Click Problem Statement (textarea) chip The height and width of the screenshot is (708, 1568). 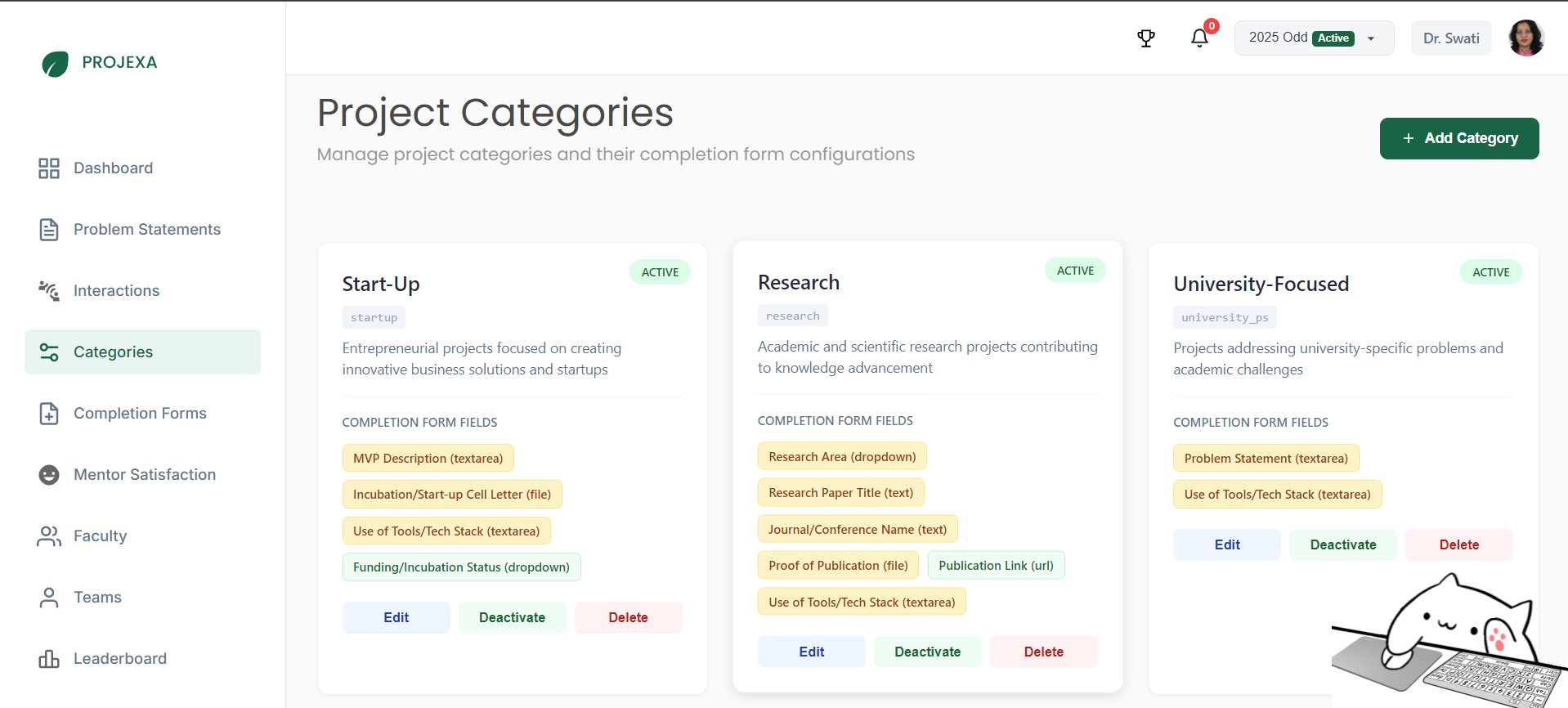coord(1266,459)
